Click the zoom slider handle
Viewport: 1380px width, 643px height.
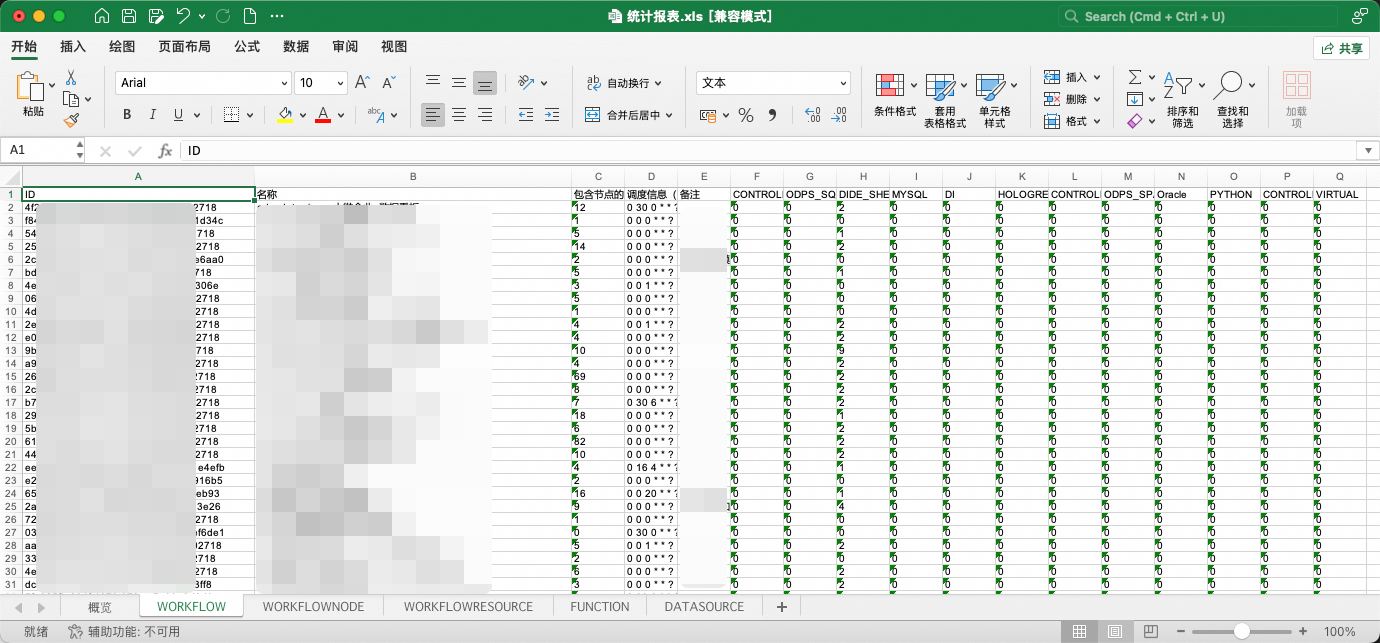tap(1241, 632)
